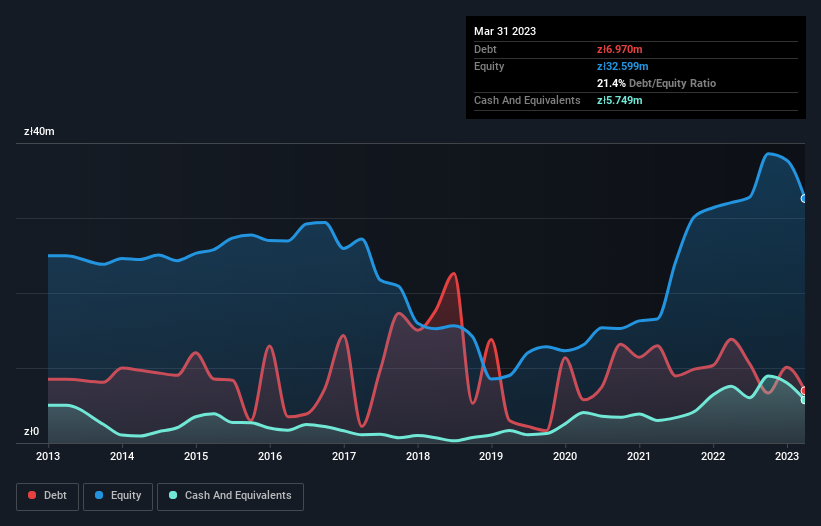This screenshot has height=526, width=821.
Task: Click the red Debt endpoint marker
Action: click(x=804, y=391)
